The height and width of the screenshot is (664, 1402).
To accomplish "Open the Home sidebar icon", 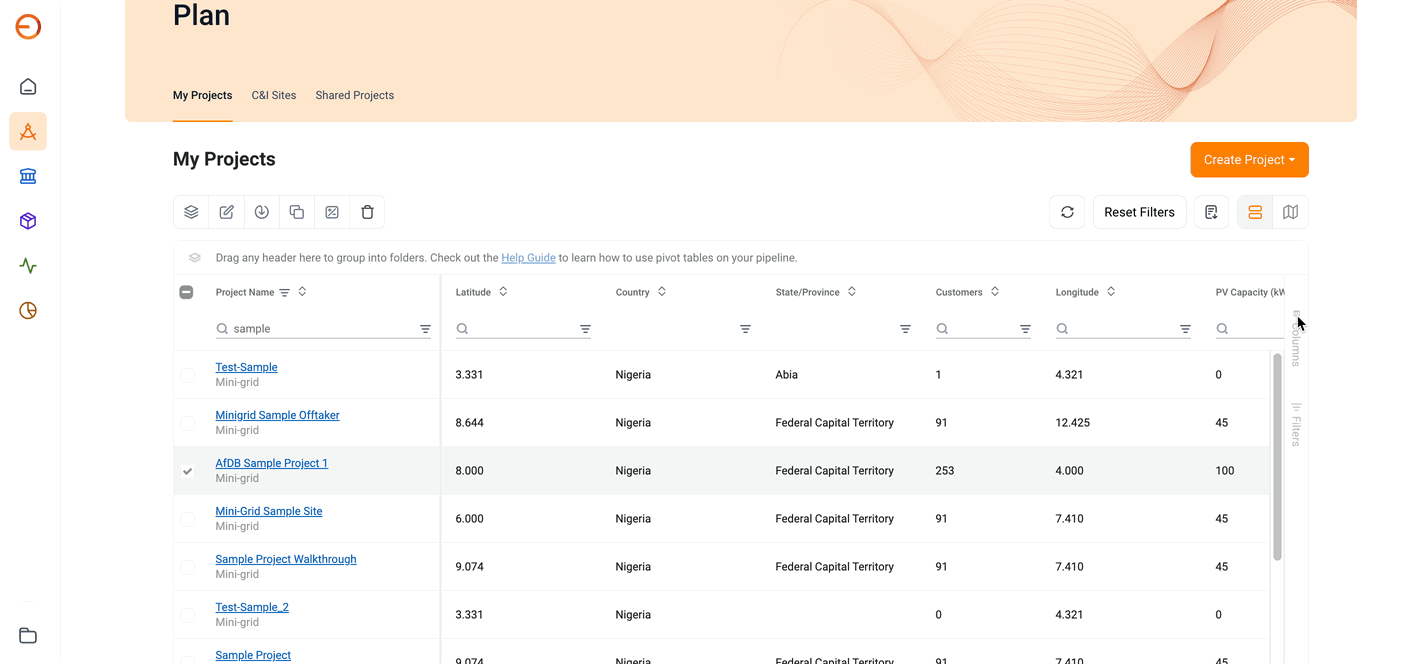I will tap(28, 87).
